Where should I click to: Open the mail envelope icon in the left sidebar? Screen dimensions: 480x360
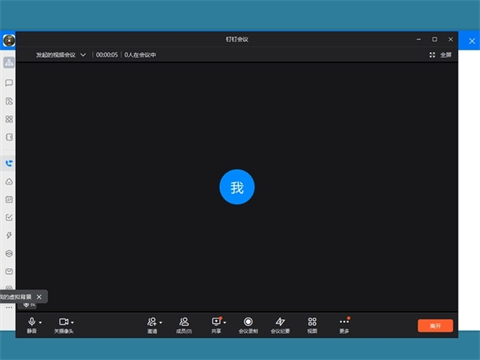9,271
